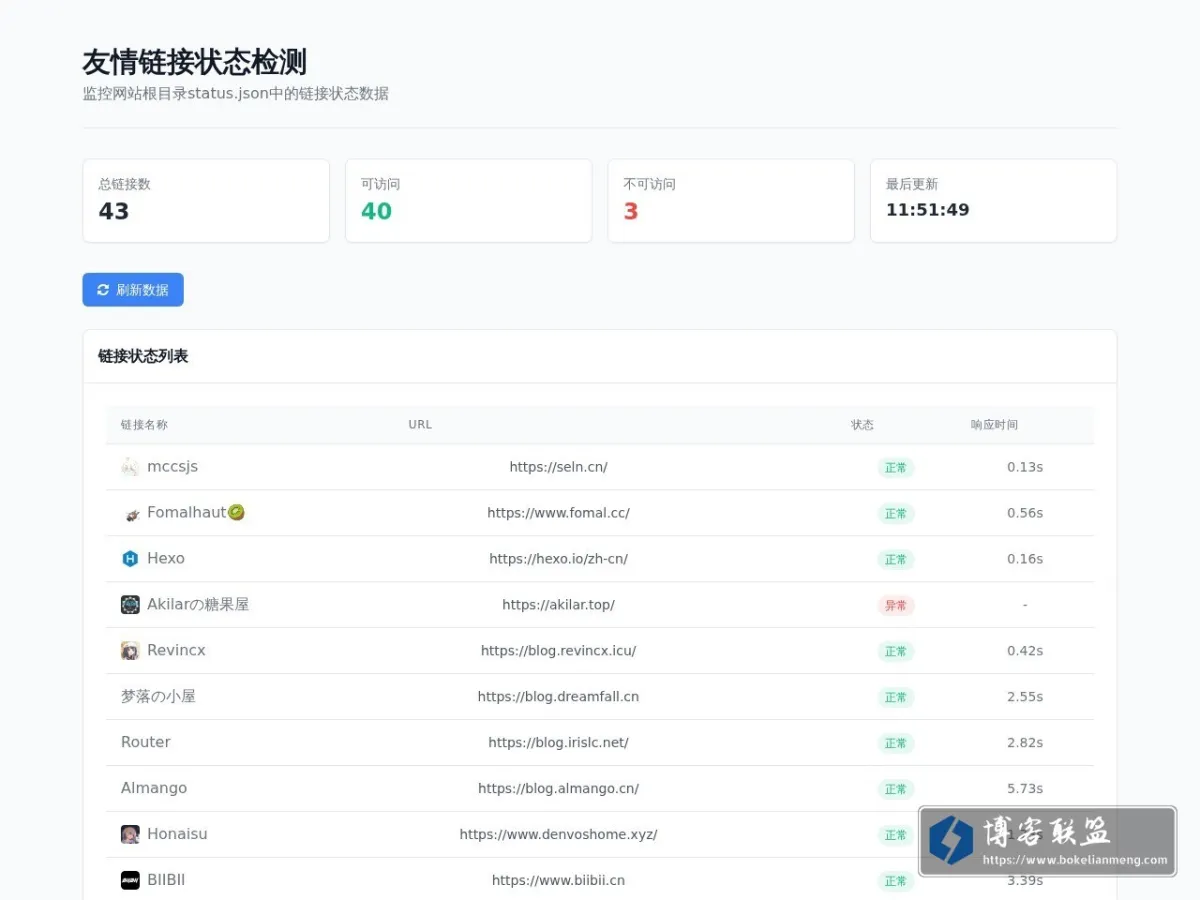Click the Revincx avatar icon
The image size is (1200, 900).
(130, 651)
